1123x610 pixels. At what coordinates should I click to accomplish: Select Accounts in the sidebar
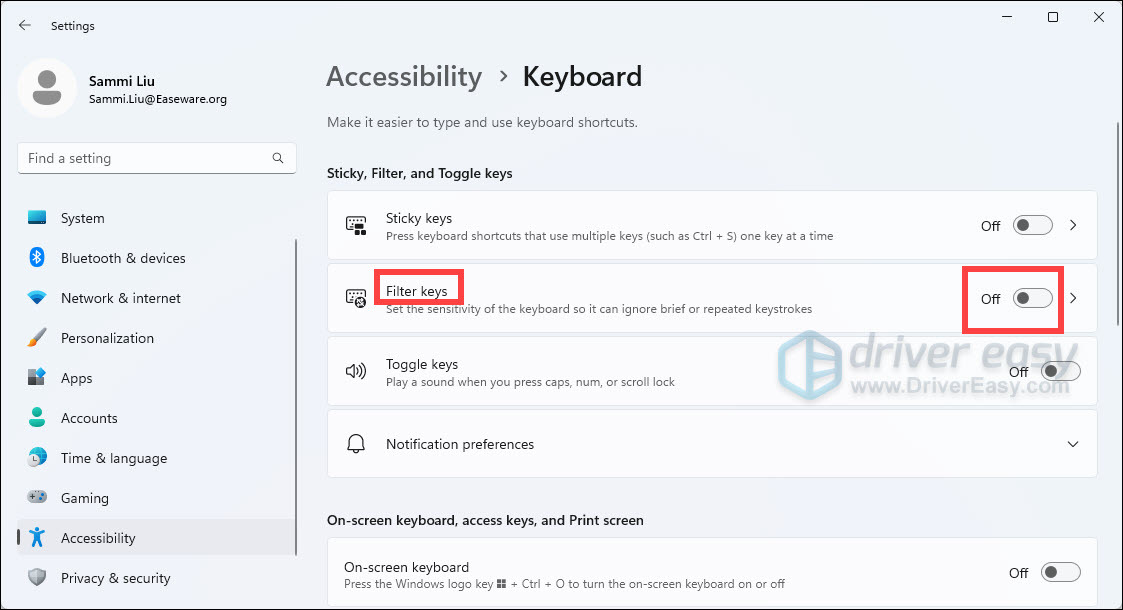pos(89,417)
